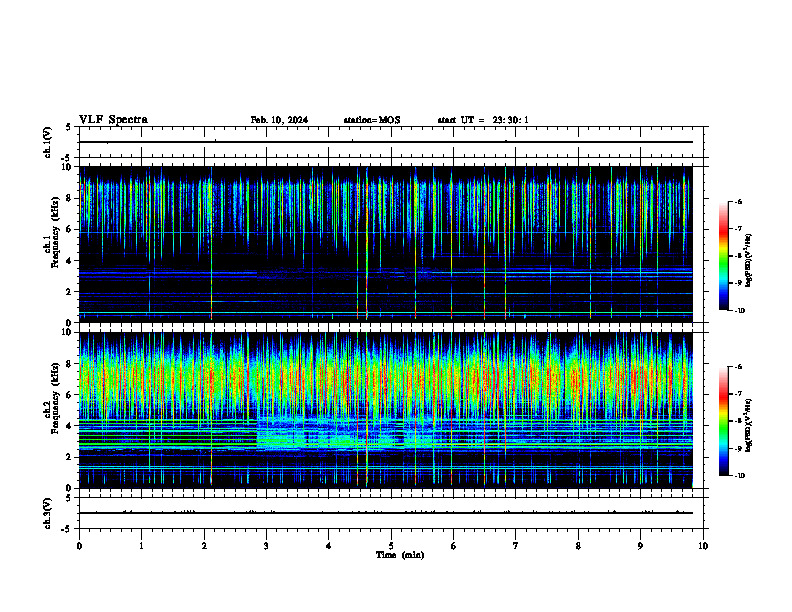Click inside the ch.2 spectrogram panel
The image size is (792, 612).
tap(386, 410)
